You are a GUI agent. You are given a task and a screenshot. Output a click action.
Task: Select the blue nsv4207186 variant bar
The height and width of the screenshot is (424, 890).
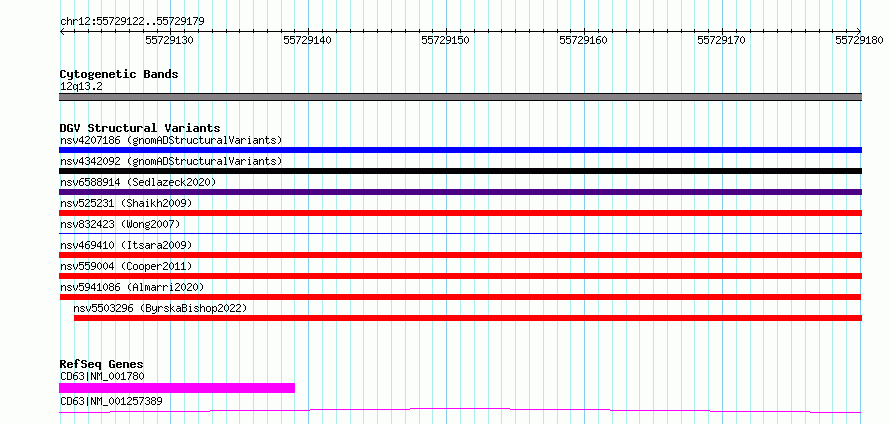[460, 150]
